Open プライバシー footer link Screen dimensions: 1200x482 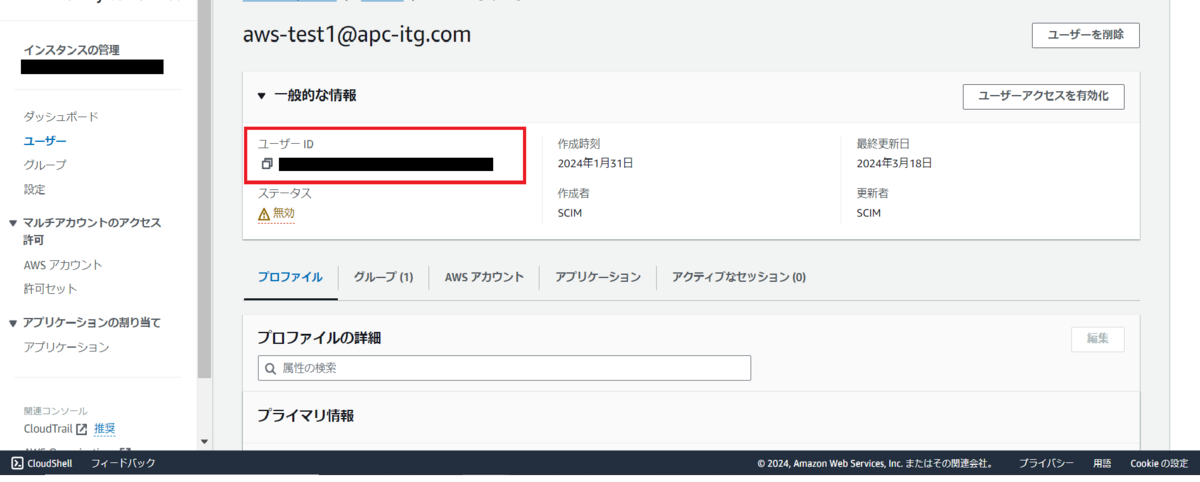point(1046,463)
